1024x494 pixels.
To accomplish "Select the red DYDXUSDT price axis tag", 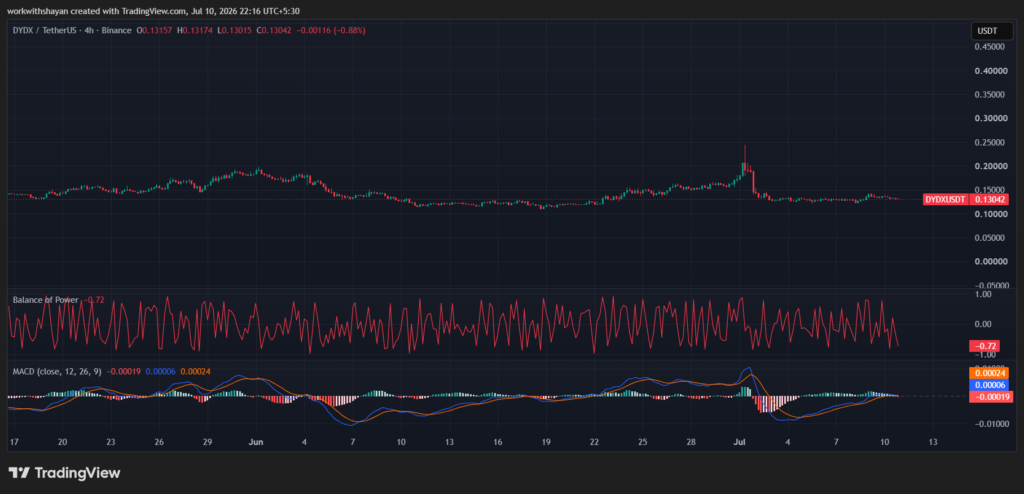I will coord(946,200).
